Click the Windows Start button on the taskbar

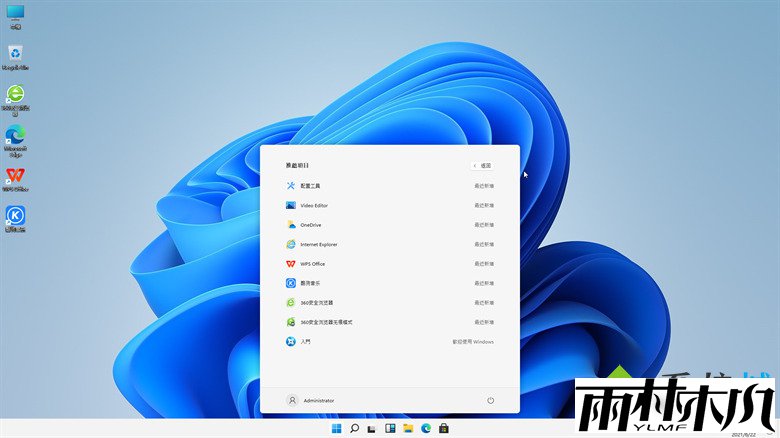coord(335,429)
